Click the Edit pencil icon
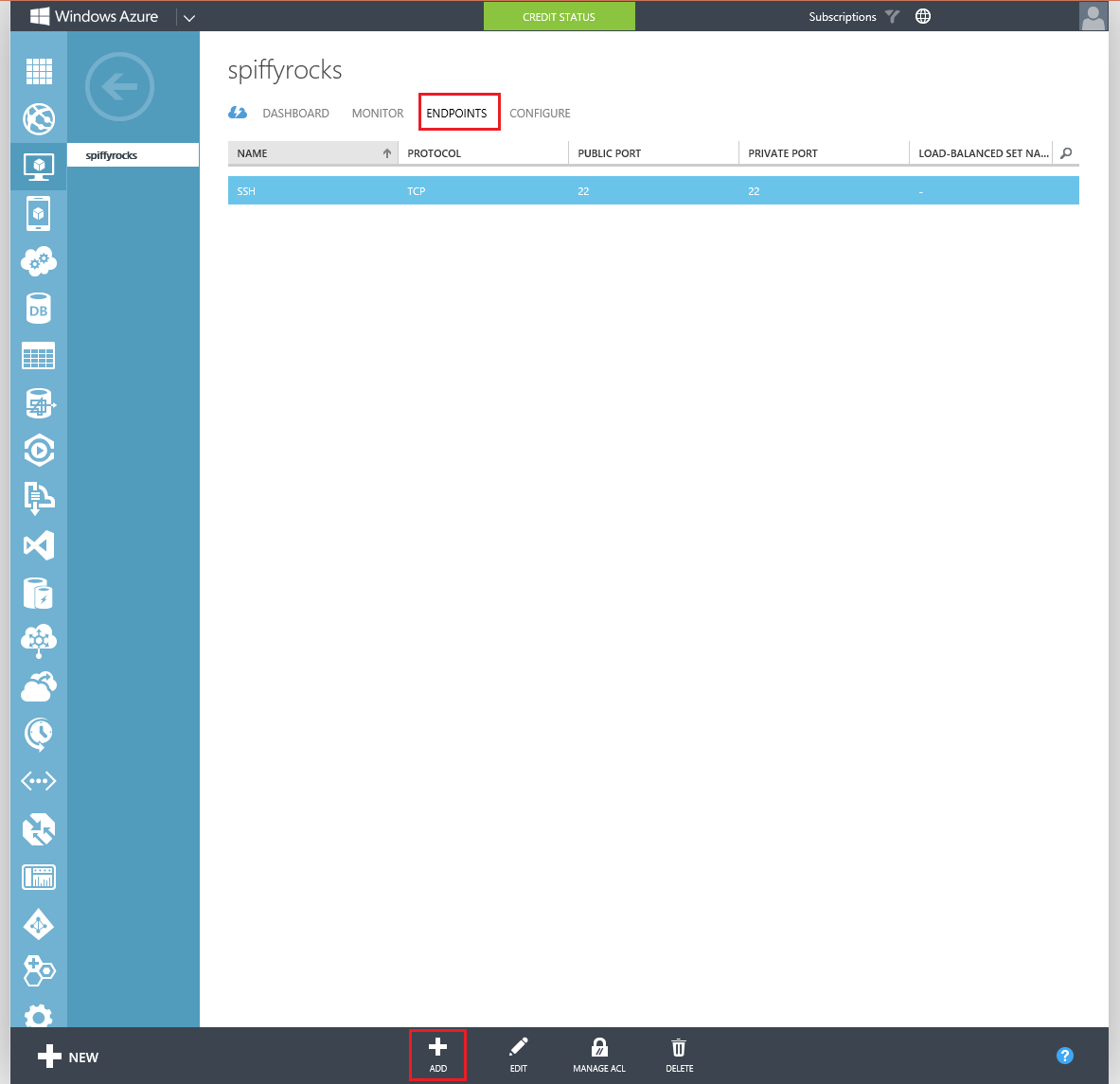Viewport: 1120px width, 1084px height. [518, 1048]
